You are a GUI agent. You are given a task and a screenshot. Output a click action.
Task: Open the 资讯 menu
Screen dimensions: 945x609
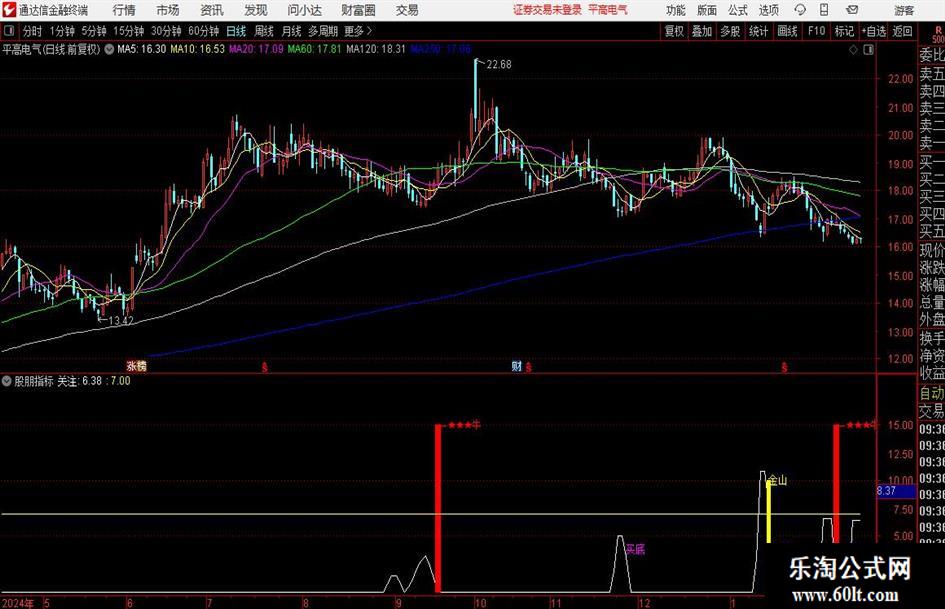pos(212,10)
